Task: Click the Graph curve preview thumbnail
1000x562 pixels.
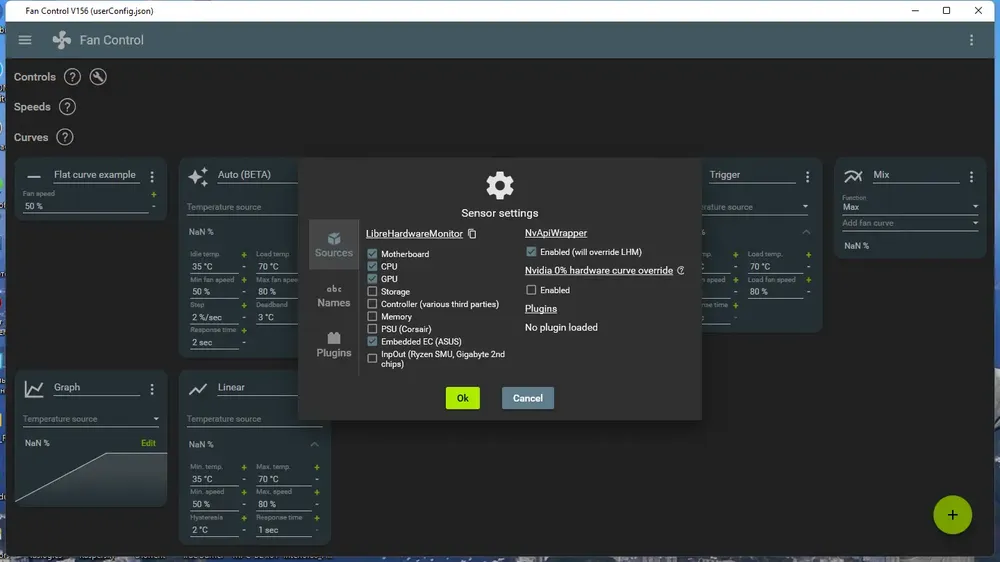Action: [x=91, y=478]
